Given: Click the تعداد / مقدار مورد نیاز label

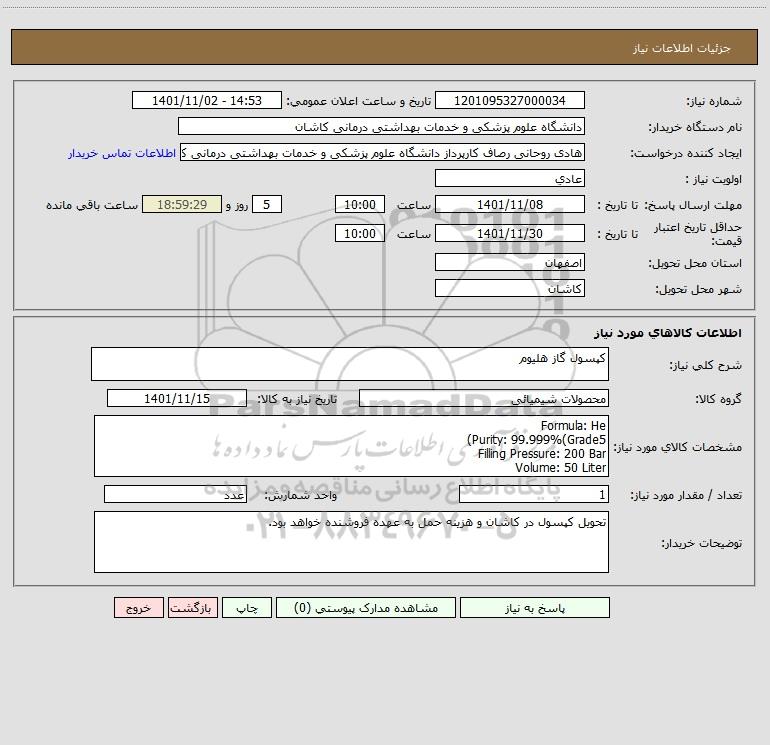Looking at the screenshot, I should pyautogui.click(x=686, y=496).
